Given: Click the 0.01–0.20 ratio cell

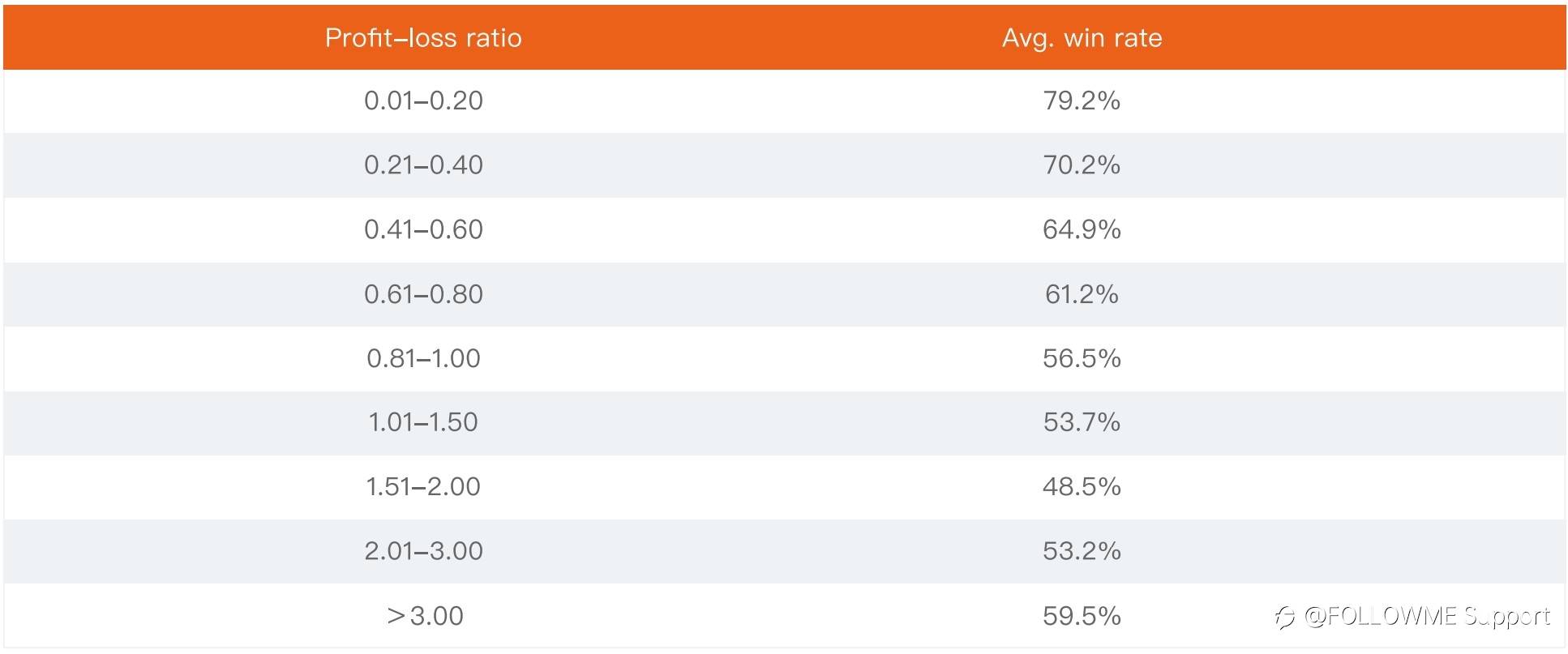Looking at the screenshot, I should pos(423,100).
